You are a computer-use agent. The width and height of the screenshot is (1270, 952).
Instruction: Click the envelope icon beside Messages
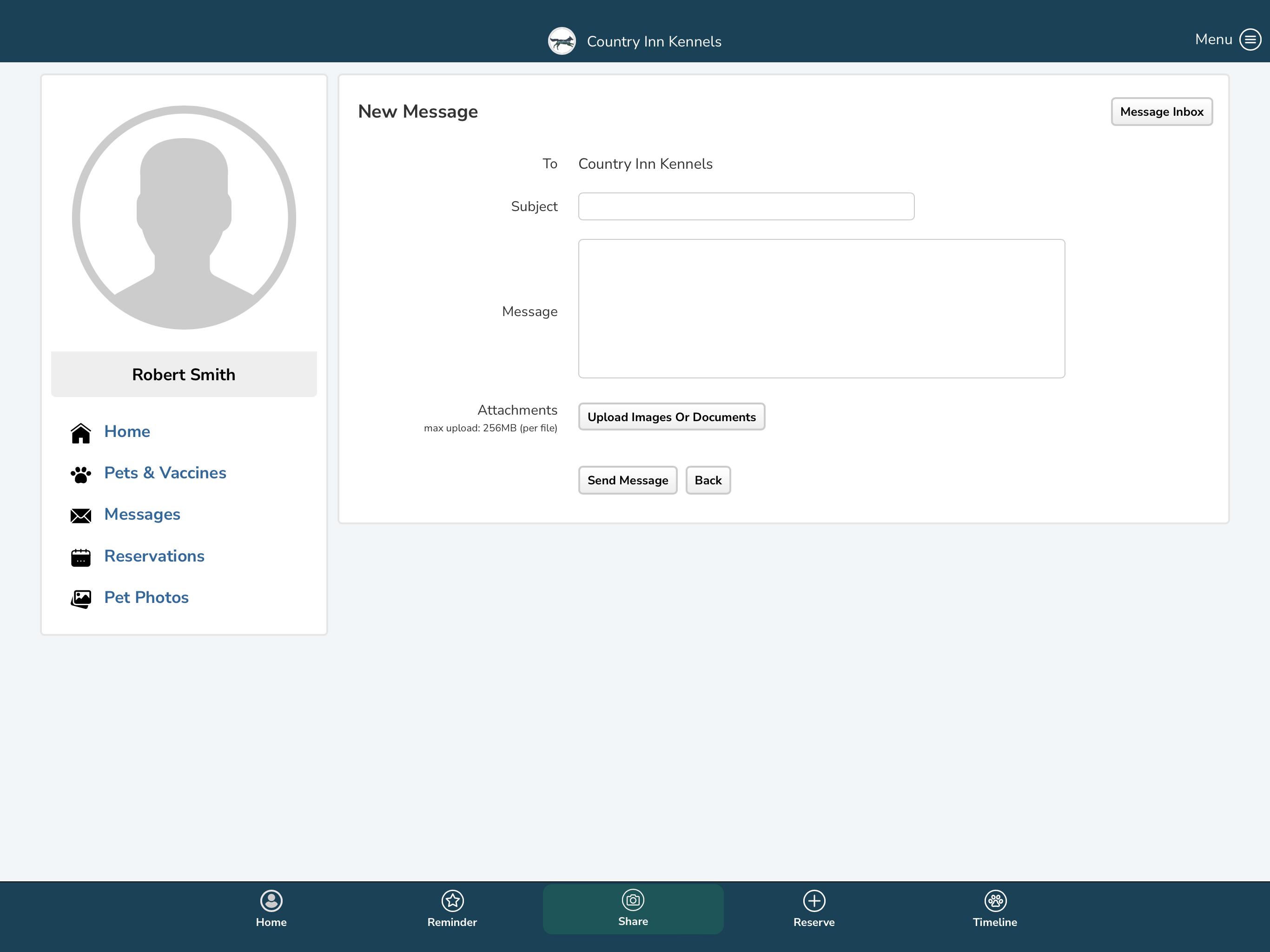(81, 516)
